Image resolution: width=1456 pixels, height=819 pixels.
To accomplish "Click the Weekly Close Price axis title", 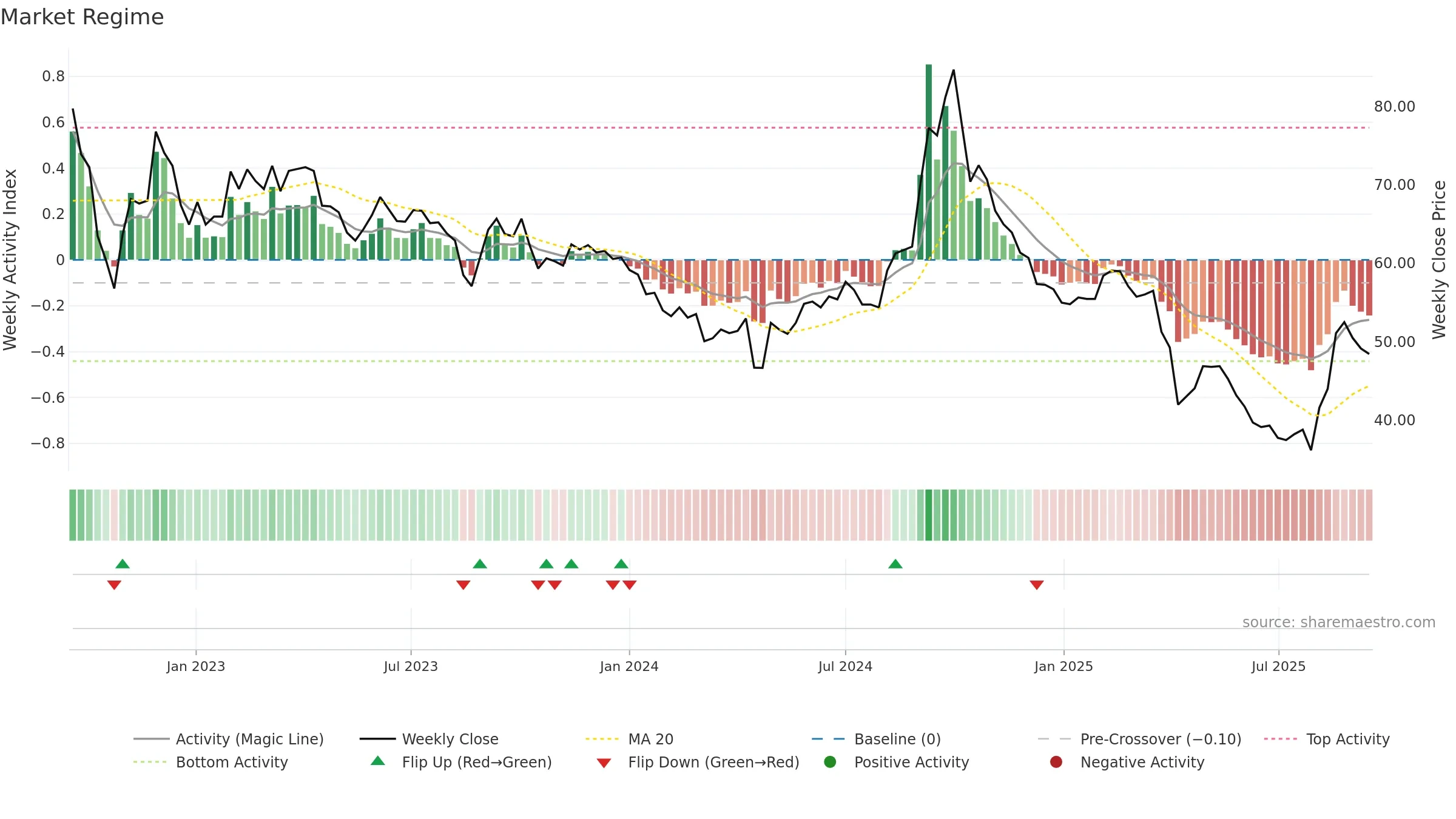I will pyautogui.click(x=1439, y=260).
